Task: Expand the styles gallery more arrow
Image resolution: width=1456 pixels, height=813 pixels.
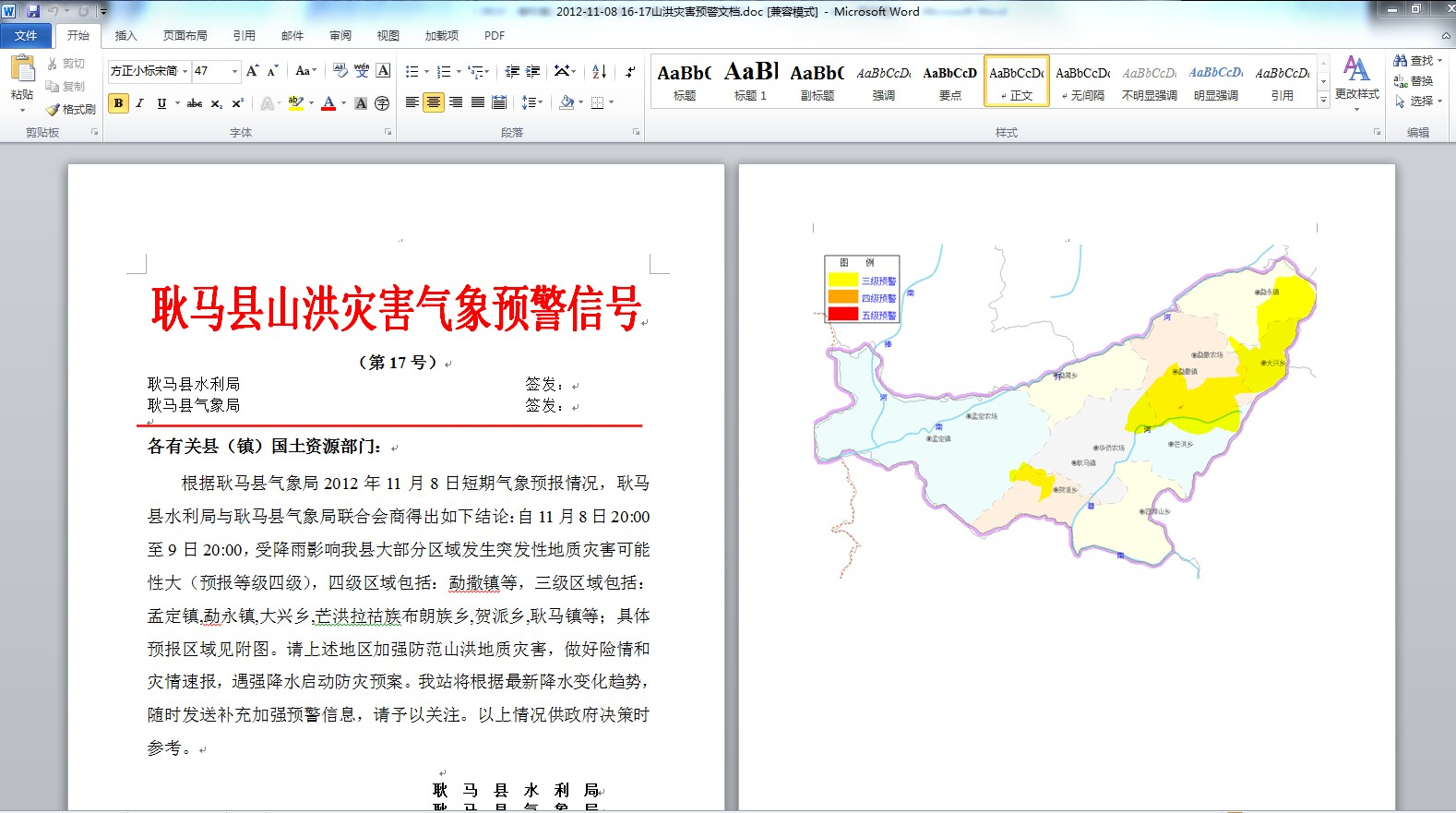Action: (x=1323, y=100)
